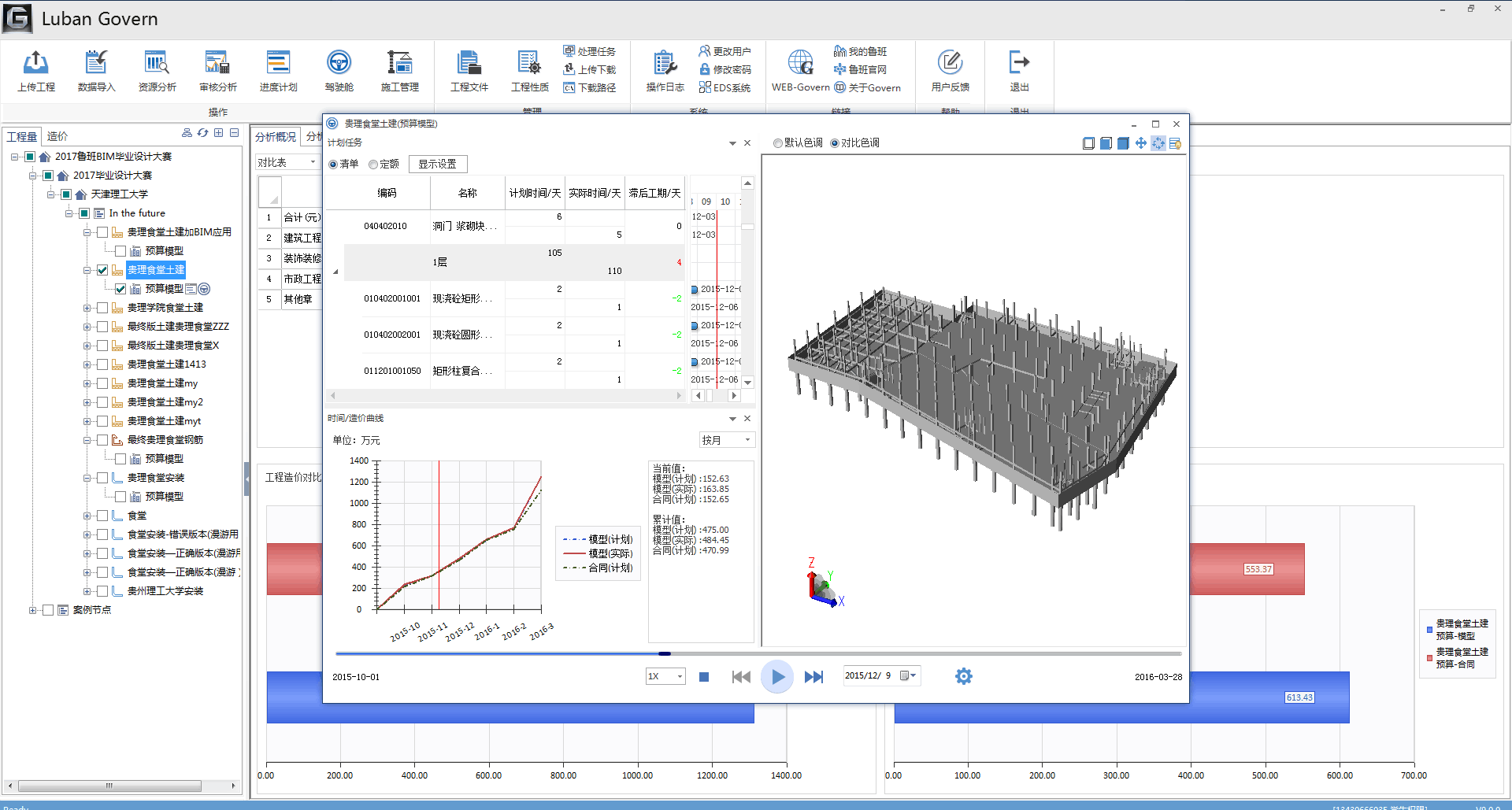1512x810 pixels.
Task: Select the 清单 radio button
Action: click(333, 165)
